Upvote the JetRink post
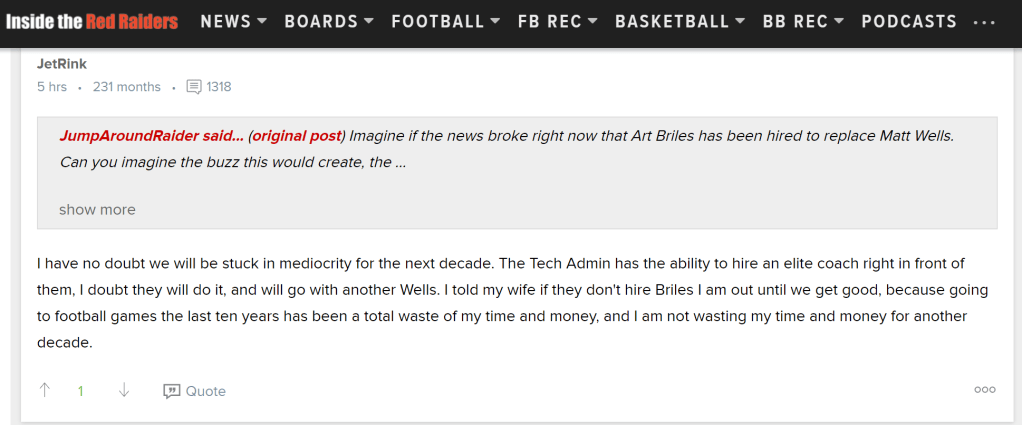The width and height of the screenshot is (1022, 425). tap(45, 391)
